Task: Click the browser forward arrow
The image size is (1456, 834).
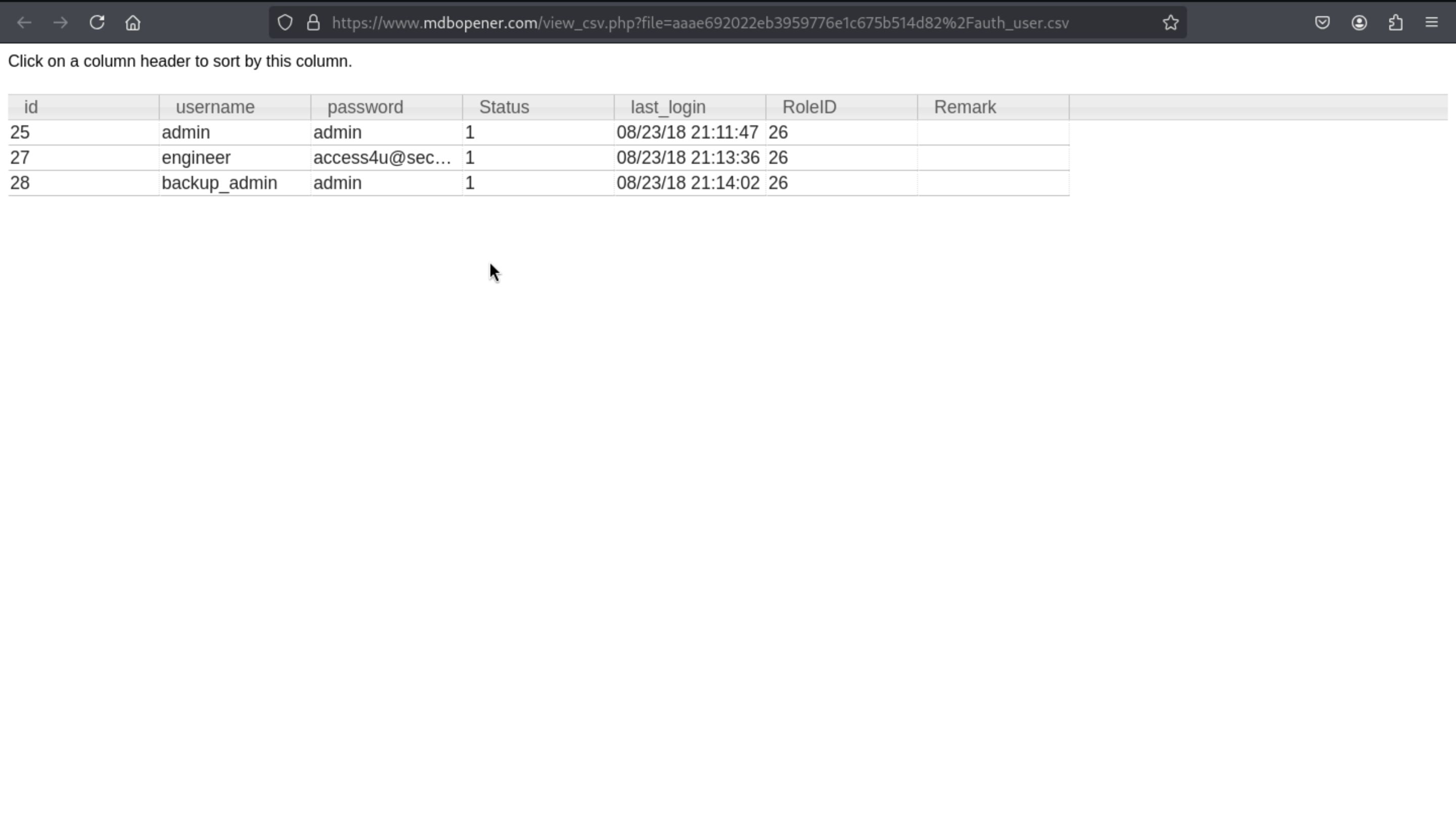Action: click(x=60, y=23)
